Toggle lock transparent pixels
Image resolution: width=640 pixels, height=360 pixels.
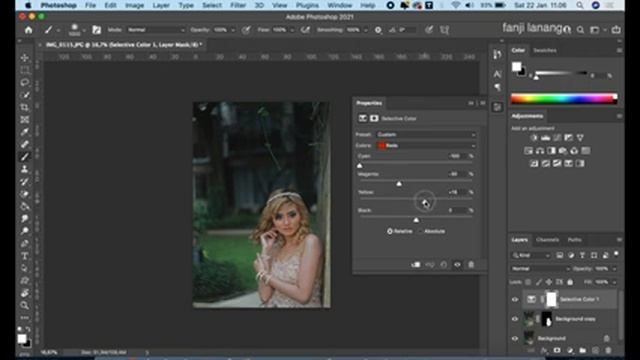[528, 282]
